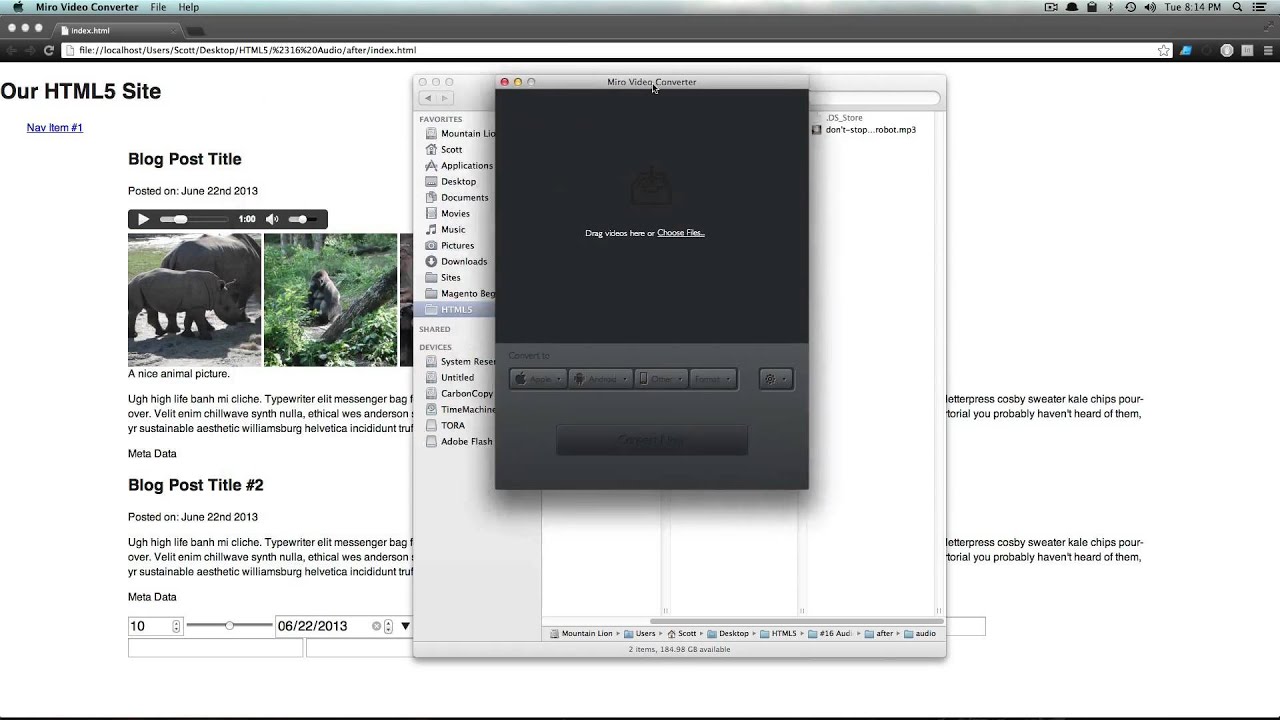Viewport: 1280px width, 720px height.
Task: Open the date picker dropdown arrow
Action: click(x=405, y=626)
